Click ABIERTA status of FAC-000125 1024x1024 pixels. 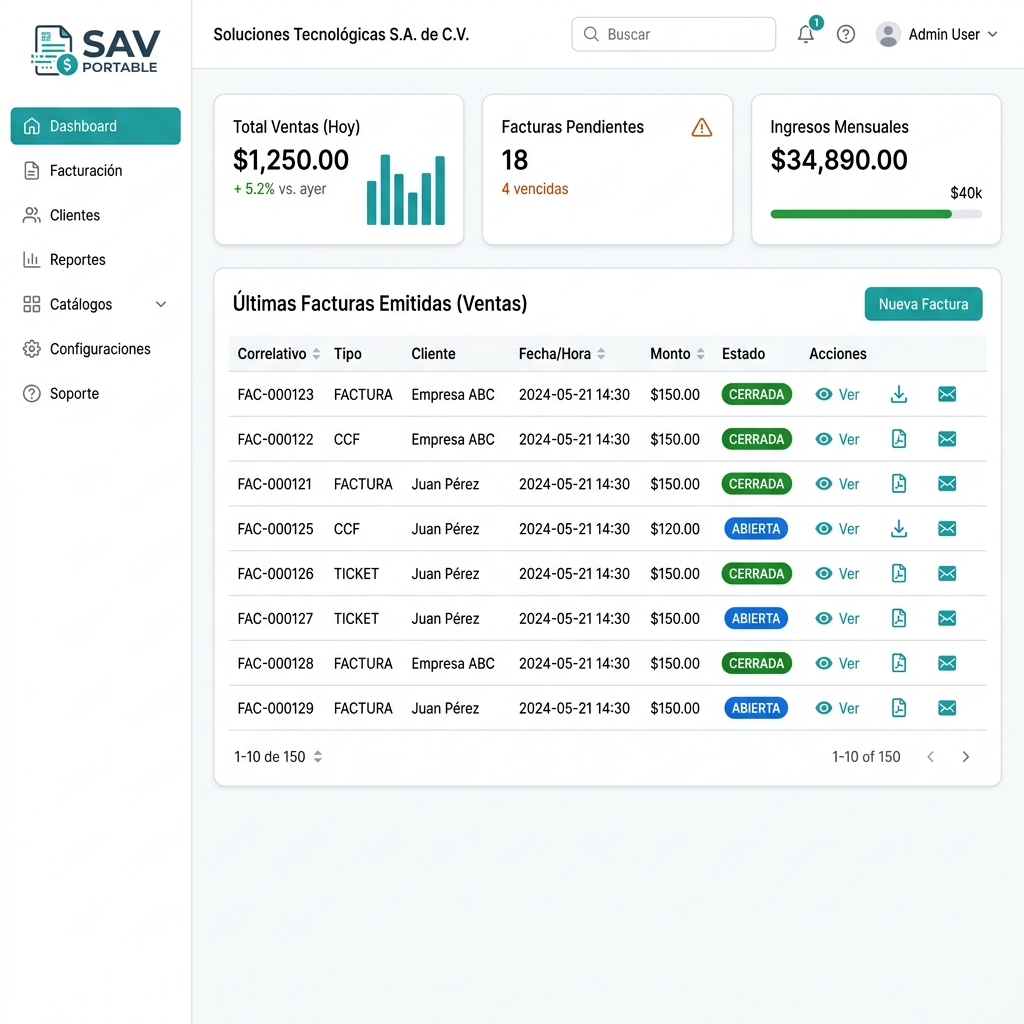[x=756, y=528]
